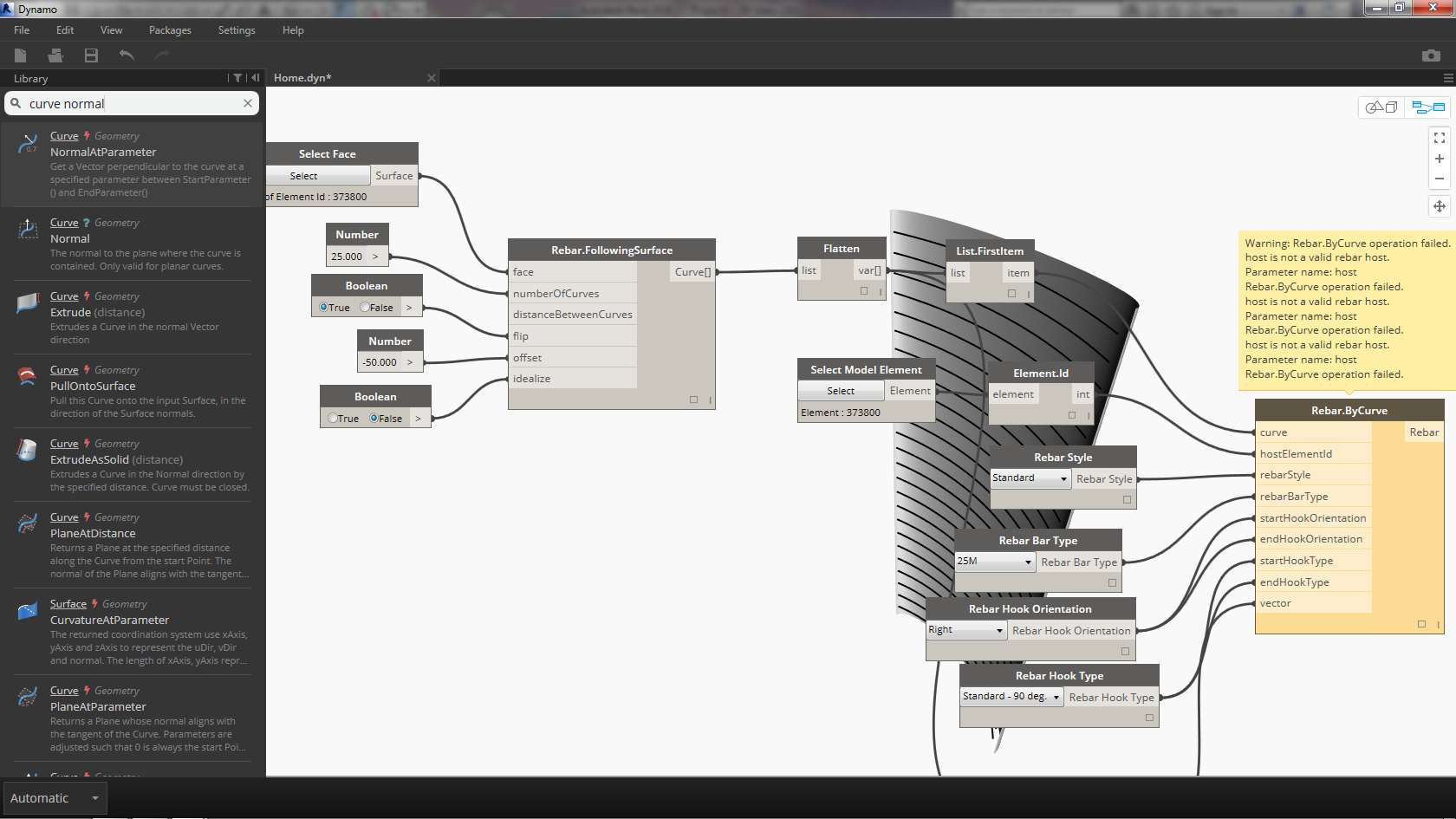Click the Redo toolbar arrow
Screen dimensions: 1456x819
tap(161, 55)
